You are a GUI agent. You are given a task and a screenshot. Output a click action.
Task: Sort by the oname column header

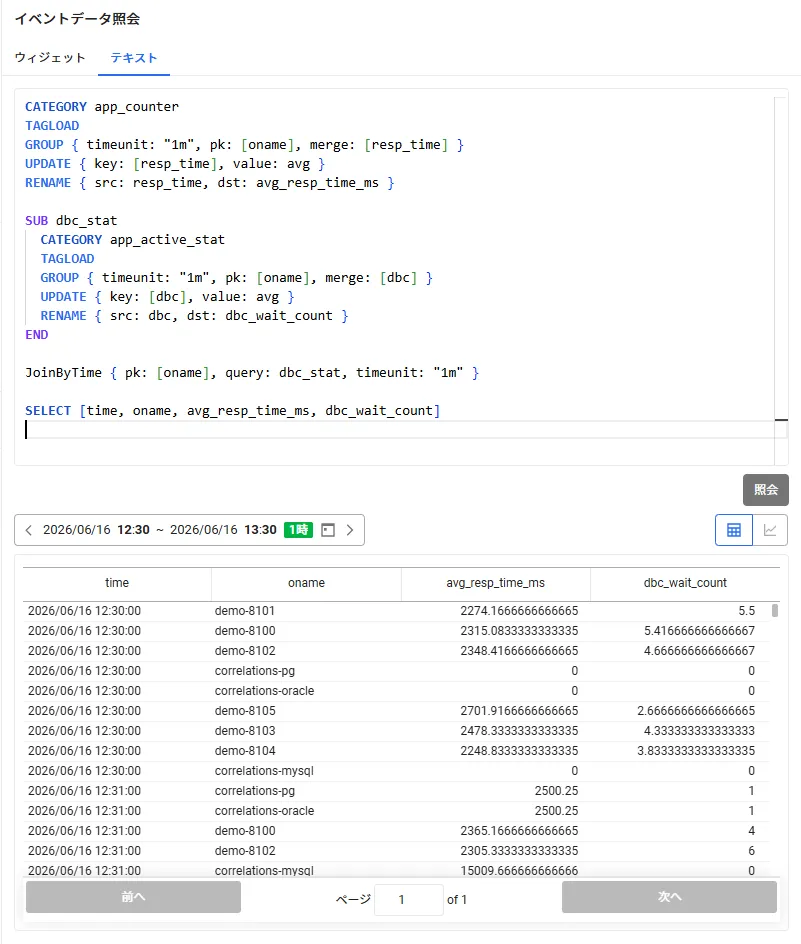[306, 583]
